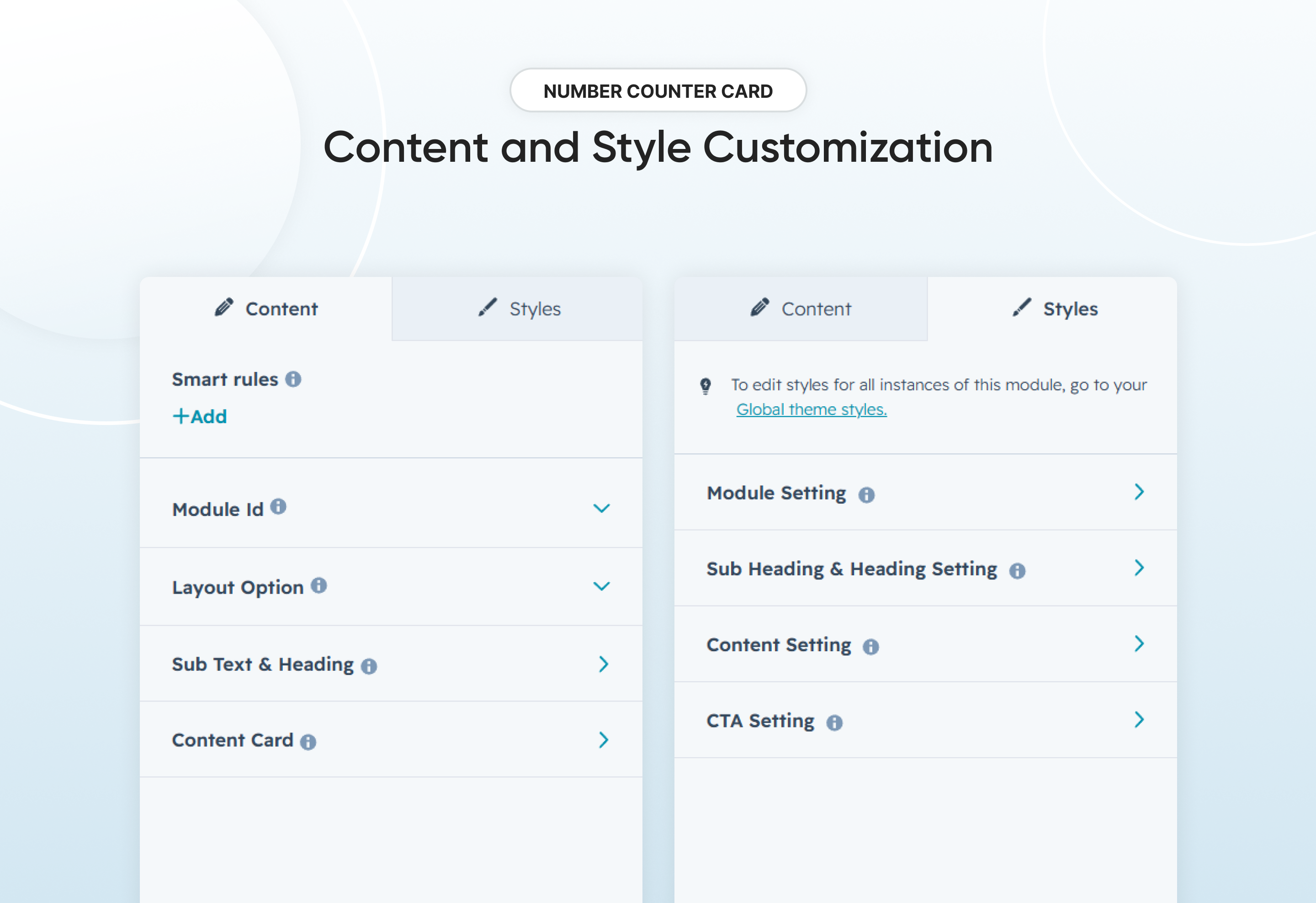Click the info icon beside Layout Option
1316x903 pixels.
point(319,585)
